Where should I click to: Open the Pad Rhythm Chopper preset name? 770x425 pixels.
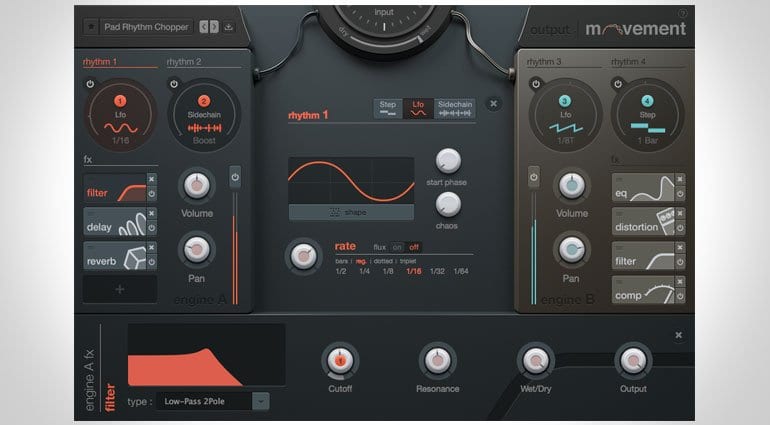(x=146, y=27)
